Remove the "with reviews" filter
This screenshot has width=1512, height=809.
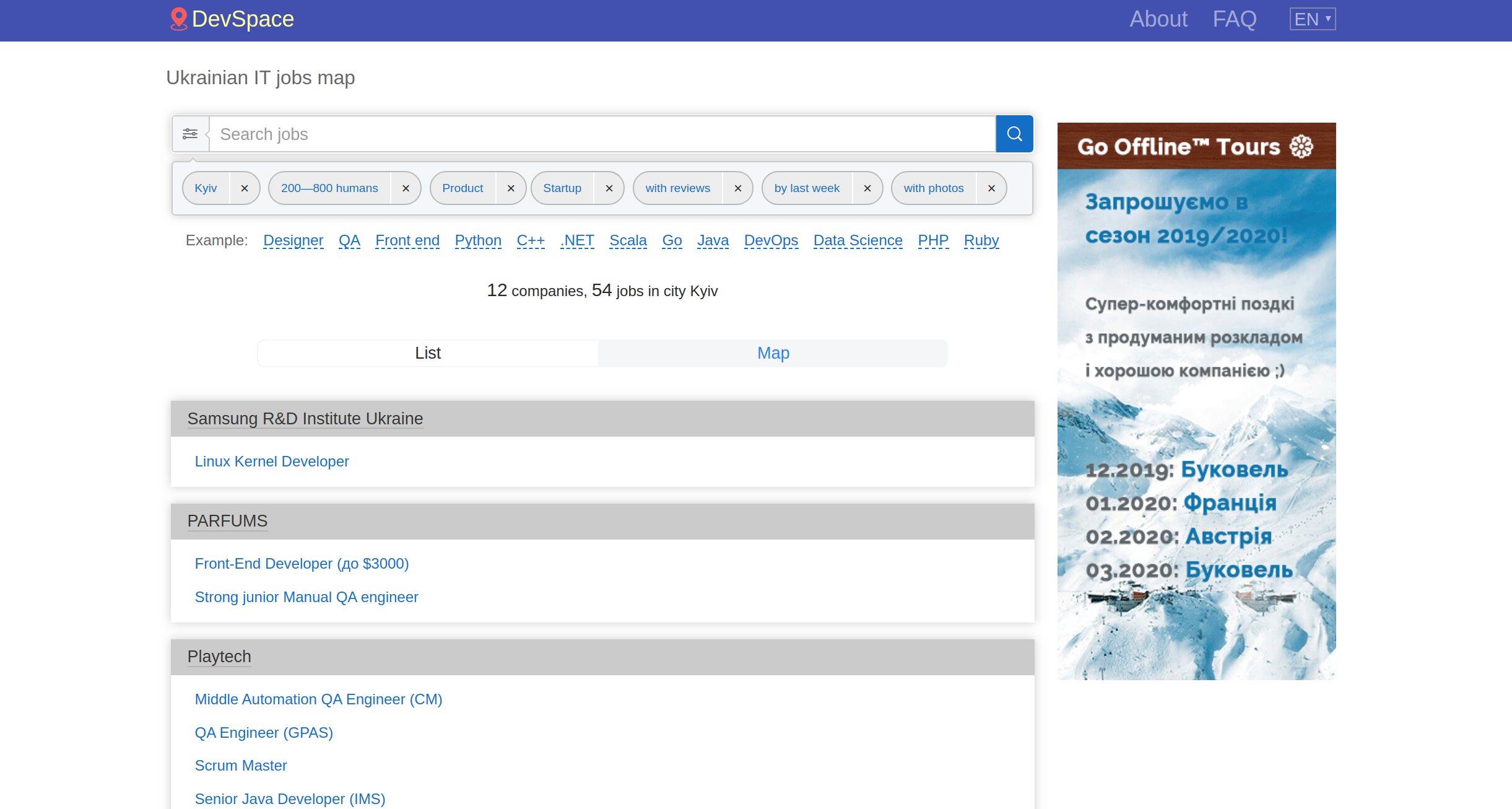(x=737, y=188)
